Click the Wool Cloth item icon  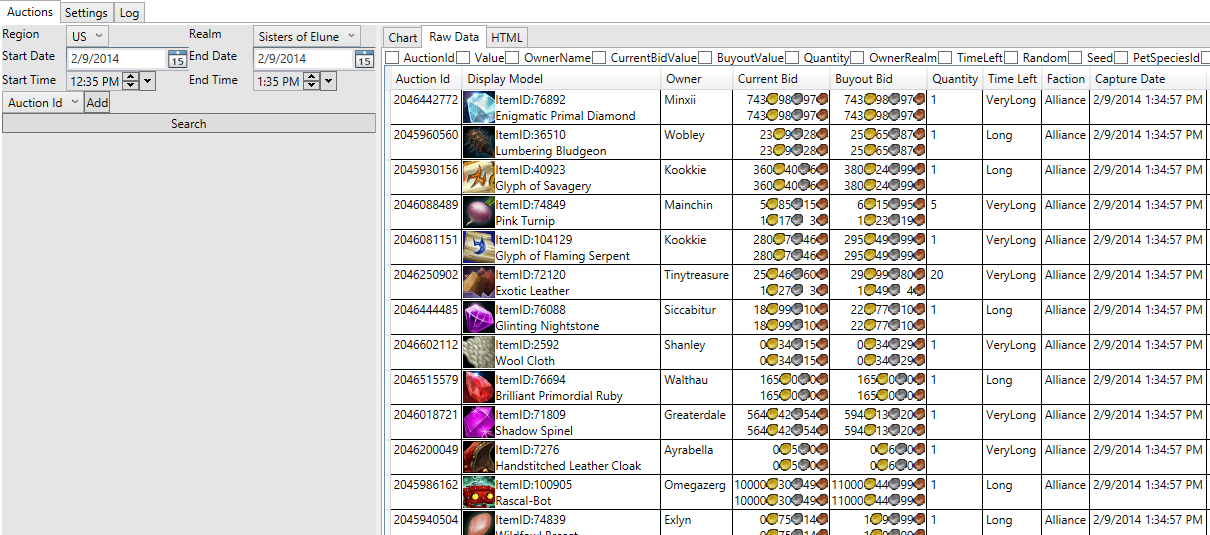478,353
